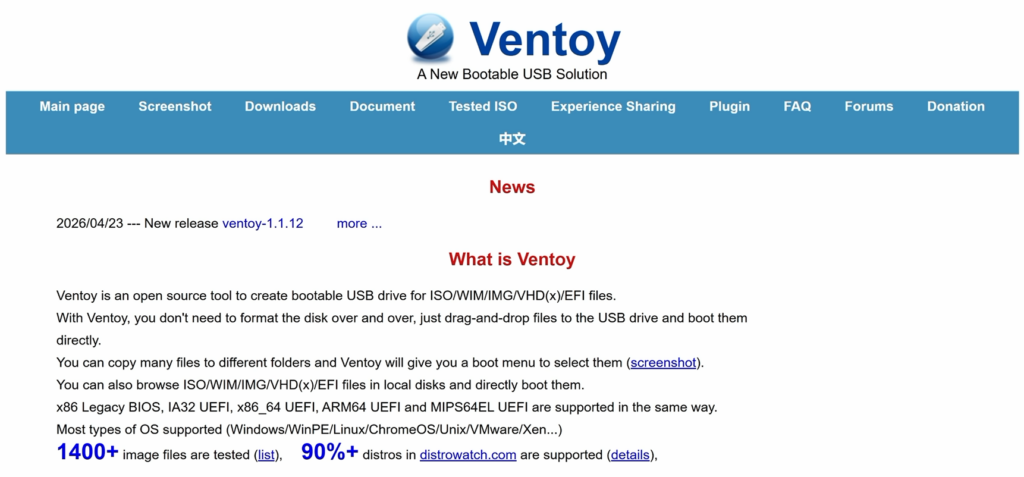Open the Plugin page
1024x477 pixels.
[x=729, y=107]
